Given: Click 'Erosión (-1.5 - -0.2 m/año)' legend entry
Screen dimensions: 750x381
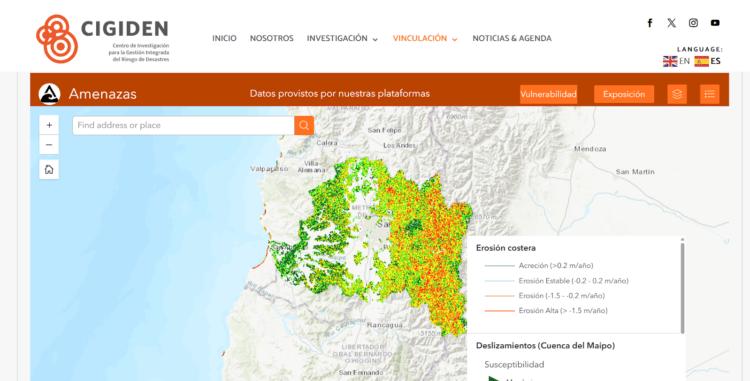Looking at the screenshot, I should [x=562, y=295].
